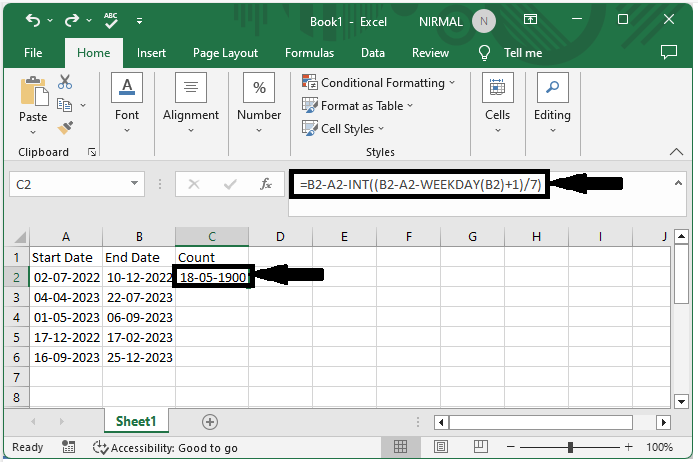
Task: Click the Cut scissors icon
Action: [65, 83]
